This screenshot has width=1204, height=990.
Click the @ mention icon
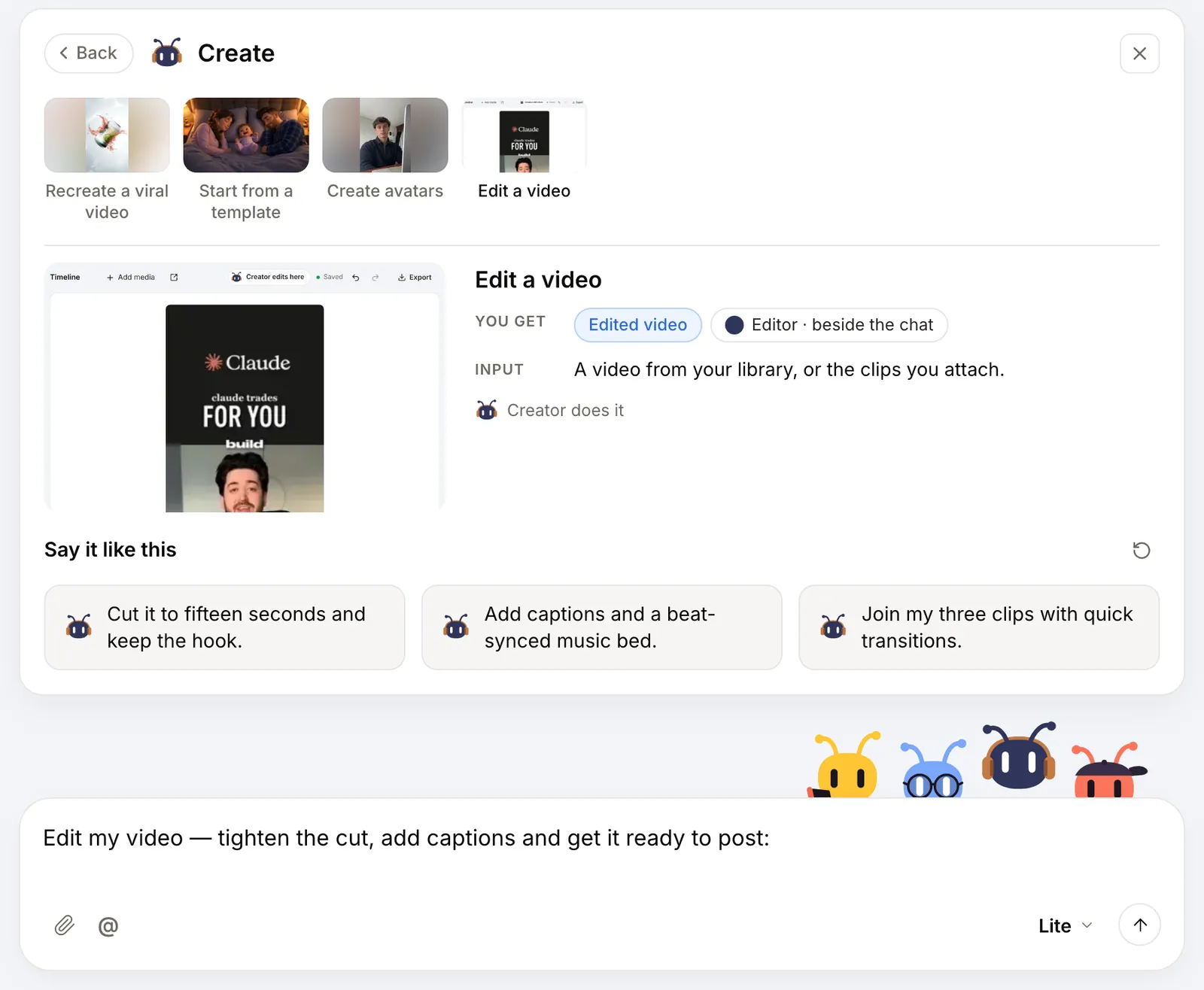(x=108, y=926)
